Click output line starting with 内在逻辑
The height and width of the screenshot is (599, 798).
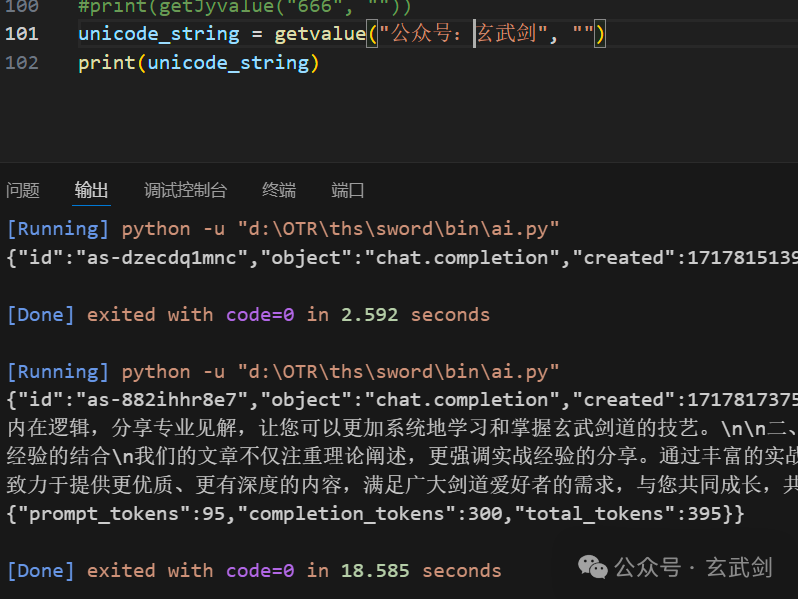(402, 428)
